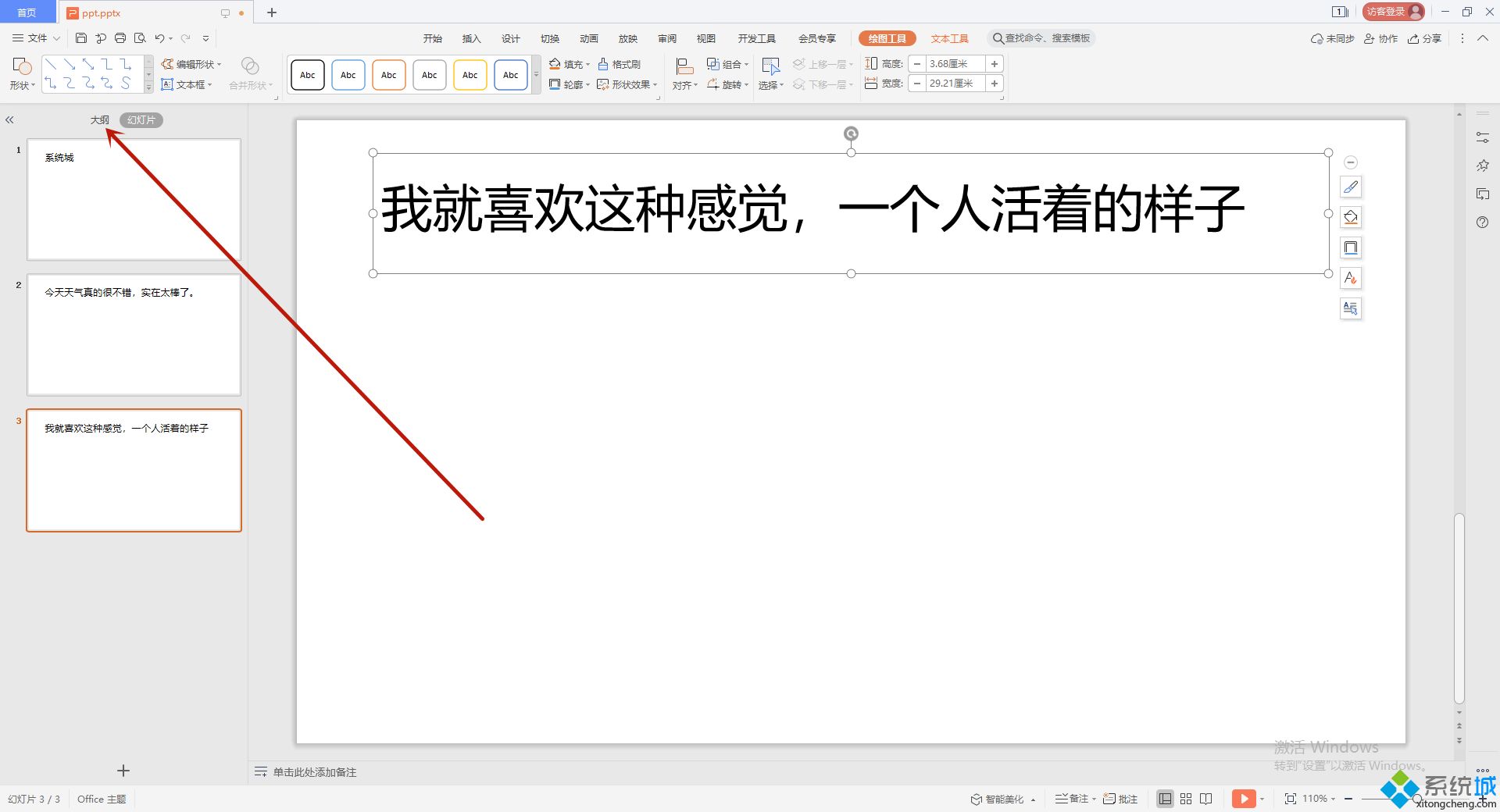
Task: Expand the shape styles gallery arrow
Action: point(537,74)
